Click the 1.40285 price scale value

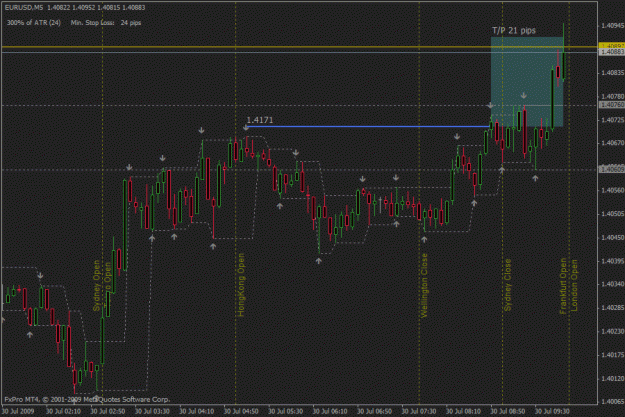(612, 308)
